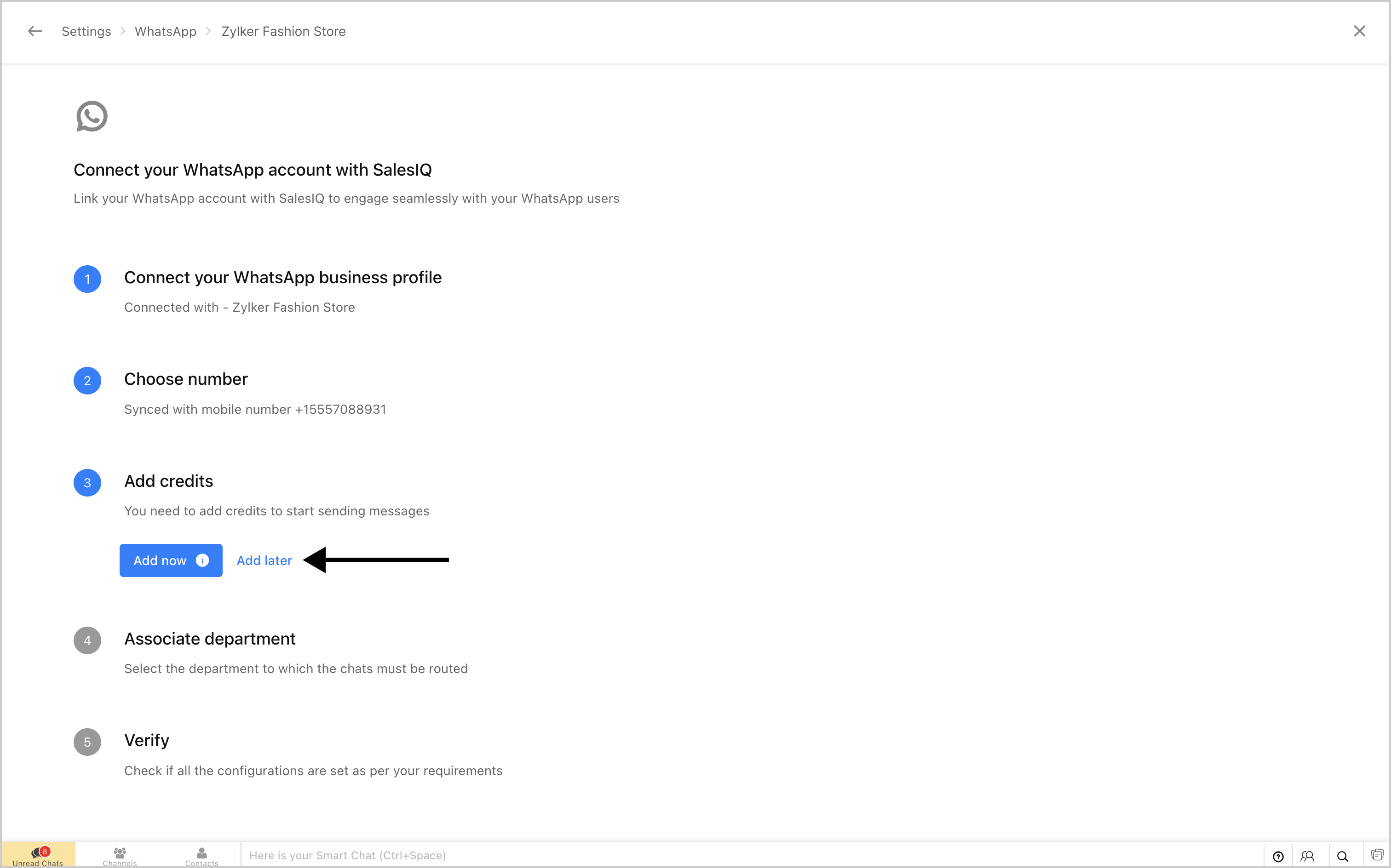Focus the Smart Chat input field
Image resolution: width=1391 pixels, height=868 pixels.
(747, 856)
